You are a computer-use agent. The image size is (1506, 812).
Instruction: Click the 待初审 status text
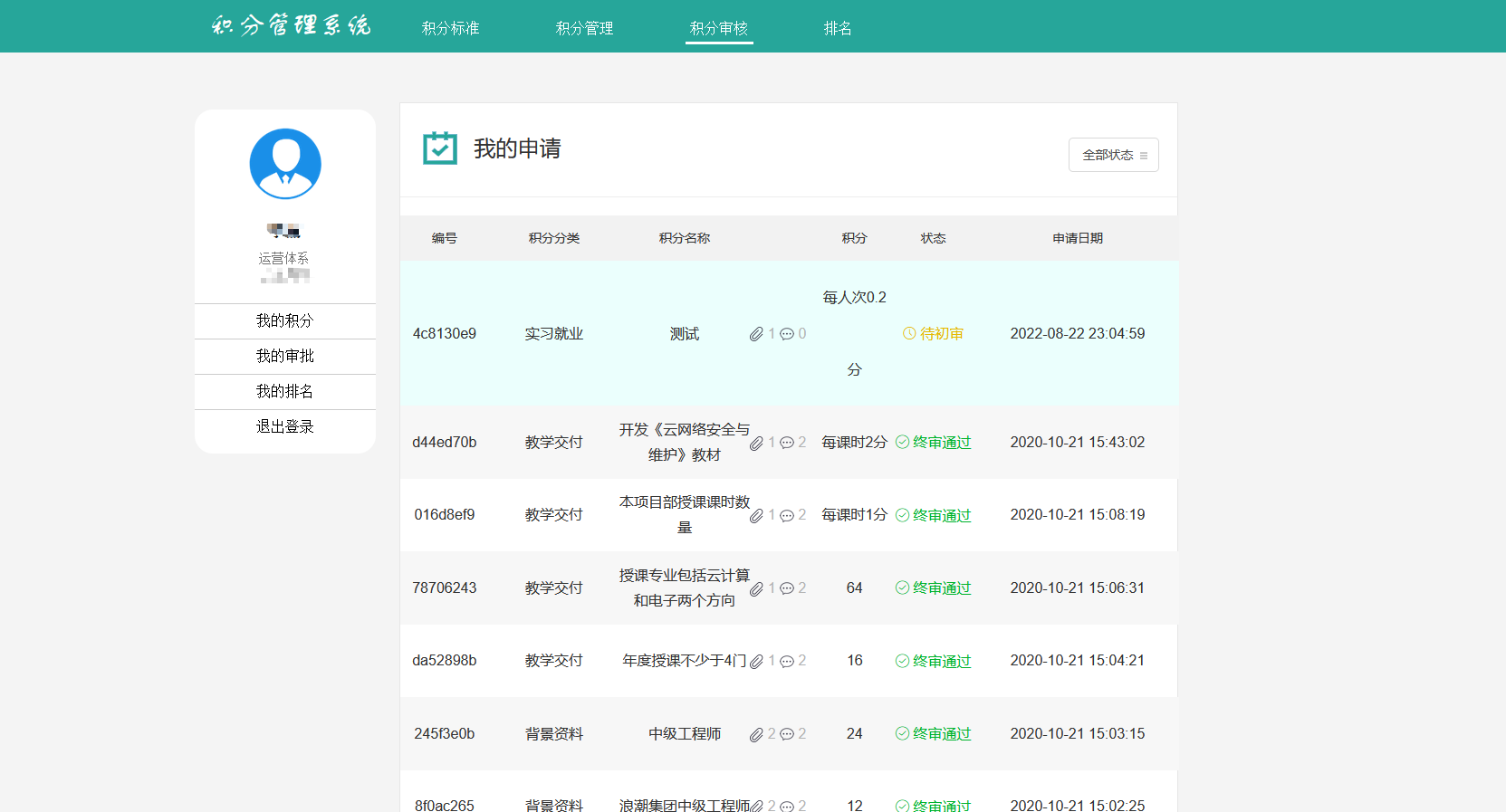click(942, 333)
